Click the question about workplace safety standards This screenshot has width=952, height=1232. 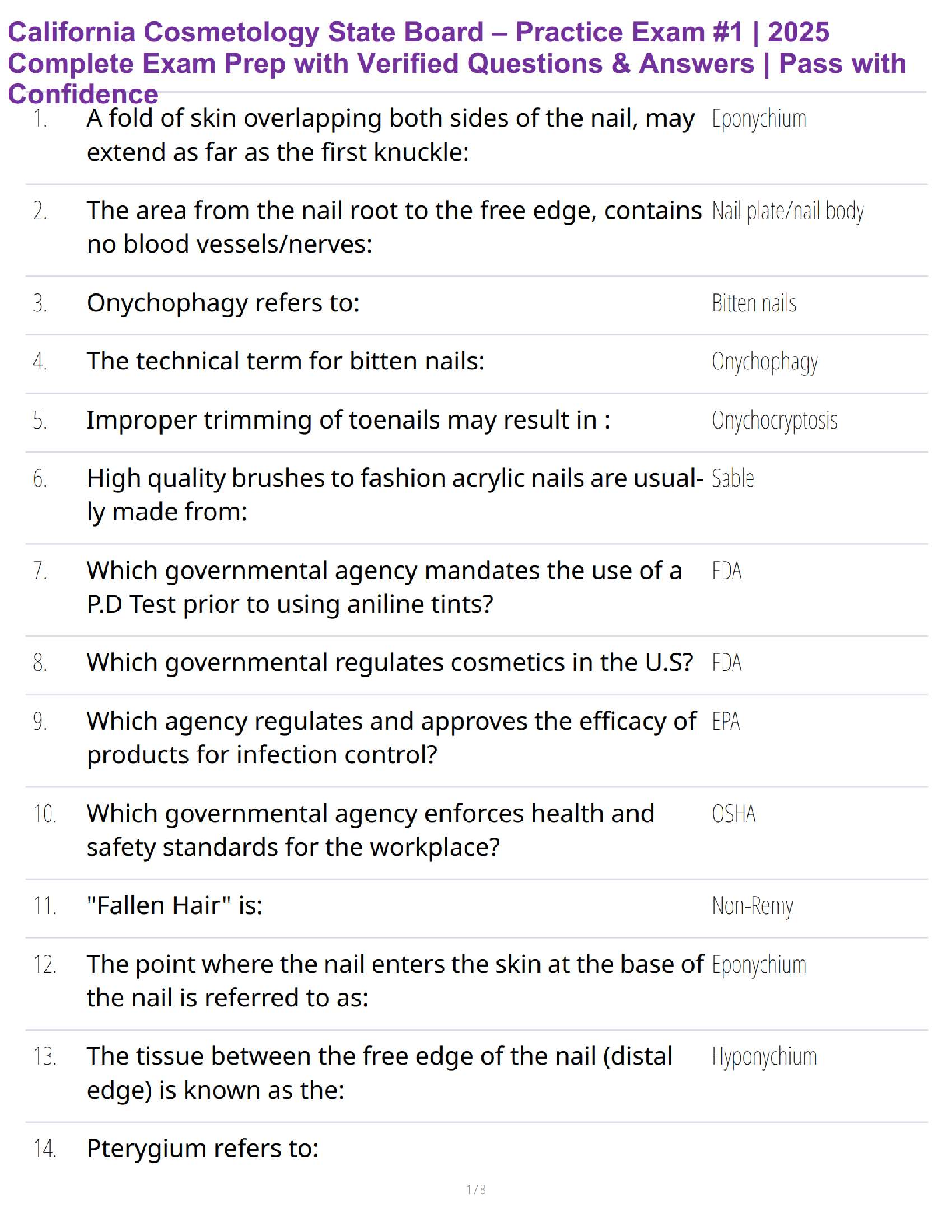pos(370,830)
